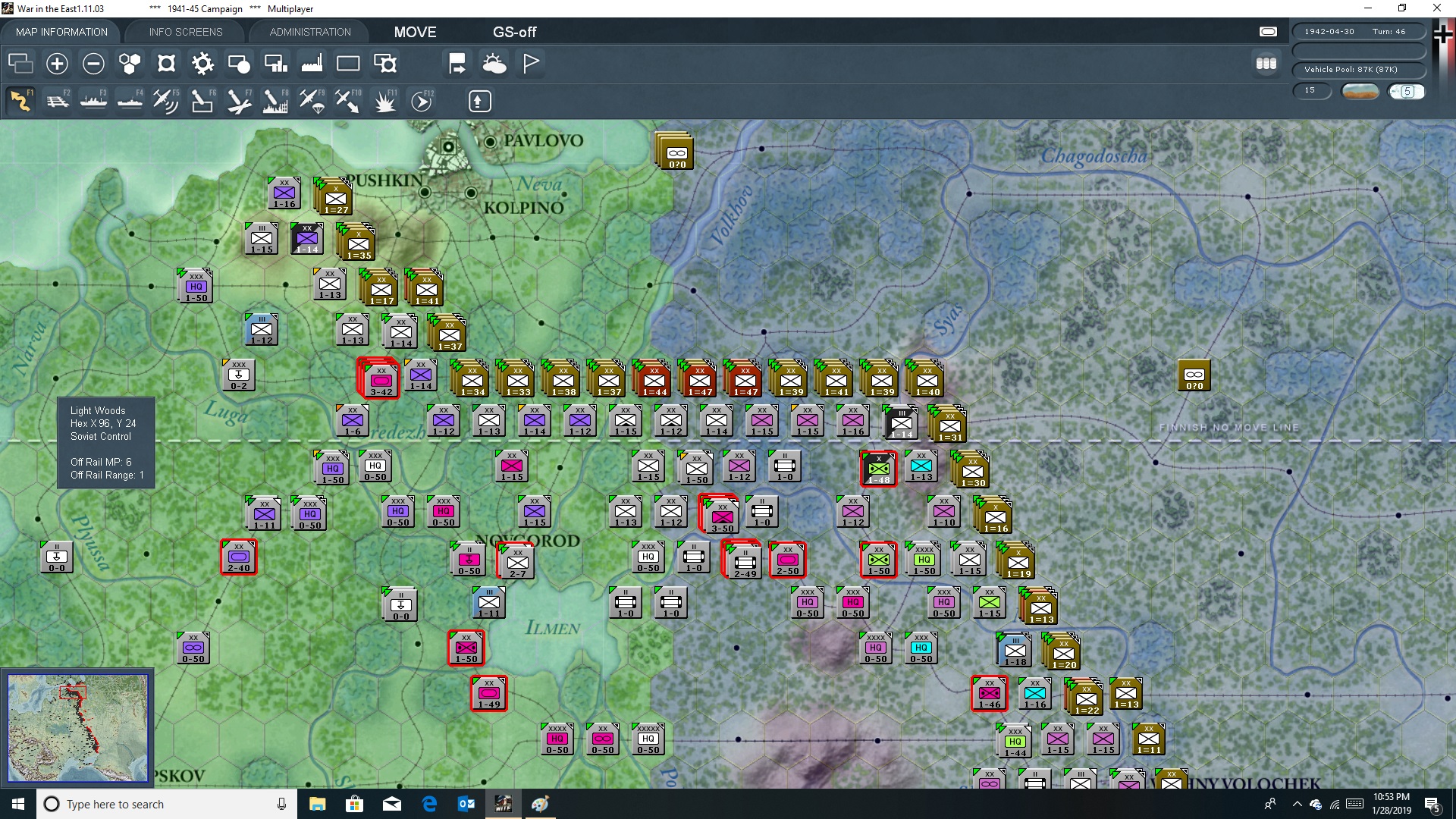
Task: Click the Vehicle Pool display
Action: 1360,69
